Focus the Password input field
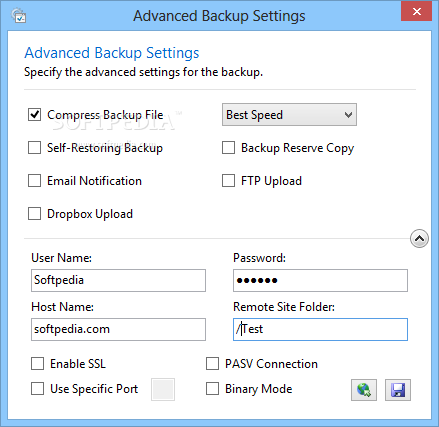The image size is (439, 427). [320, 280]
